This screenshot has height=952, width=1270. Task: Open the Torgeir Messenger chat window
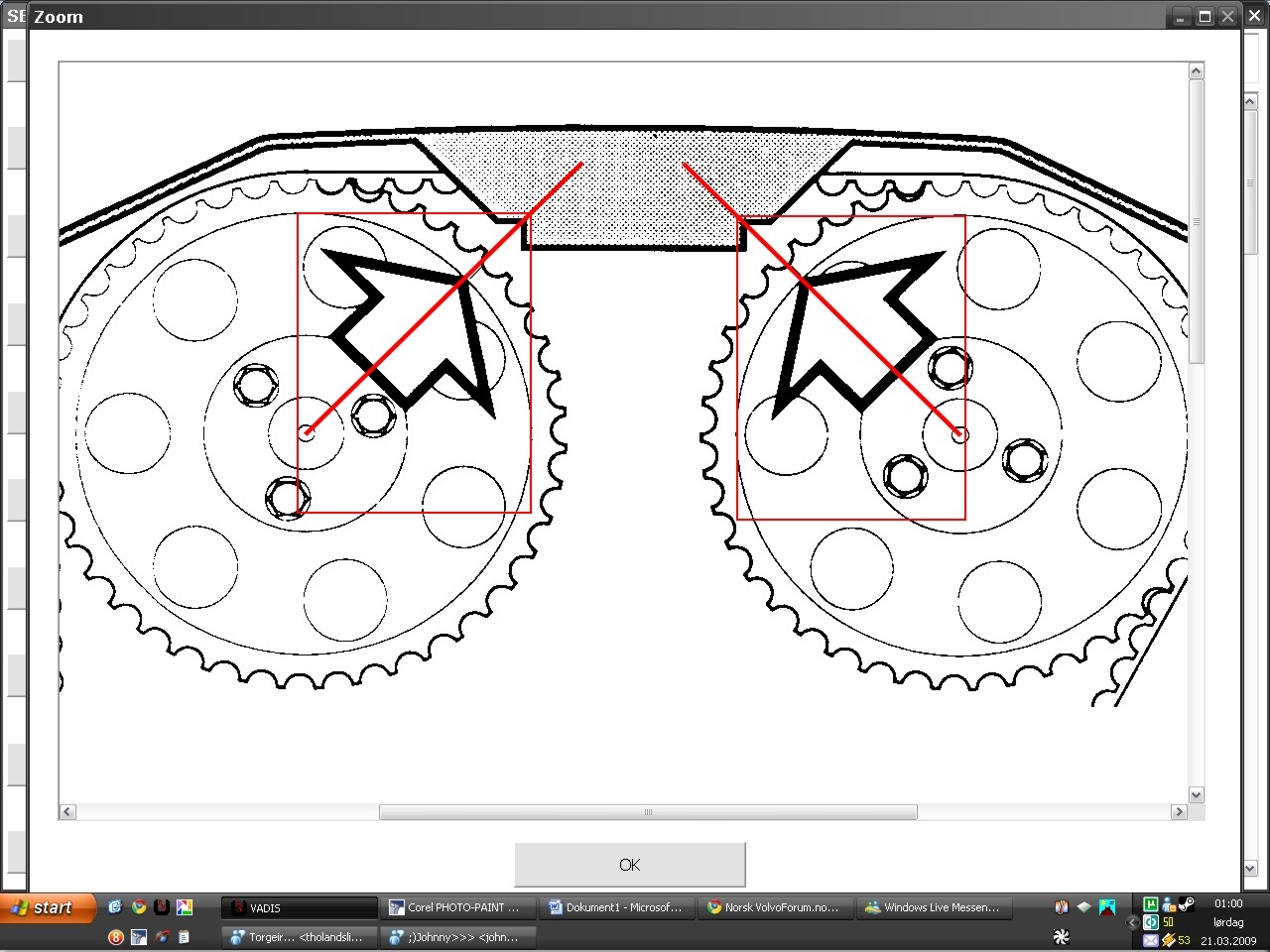(x=299, y=937)
